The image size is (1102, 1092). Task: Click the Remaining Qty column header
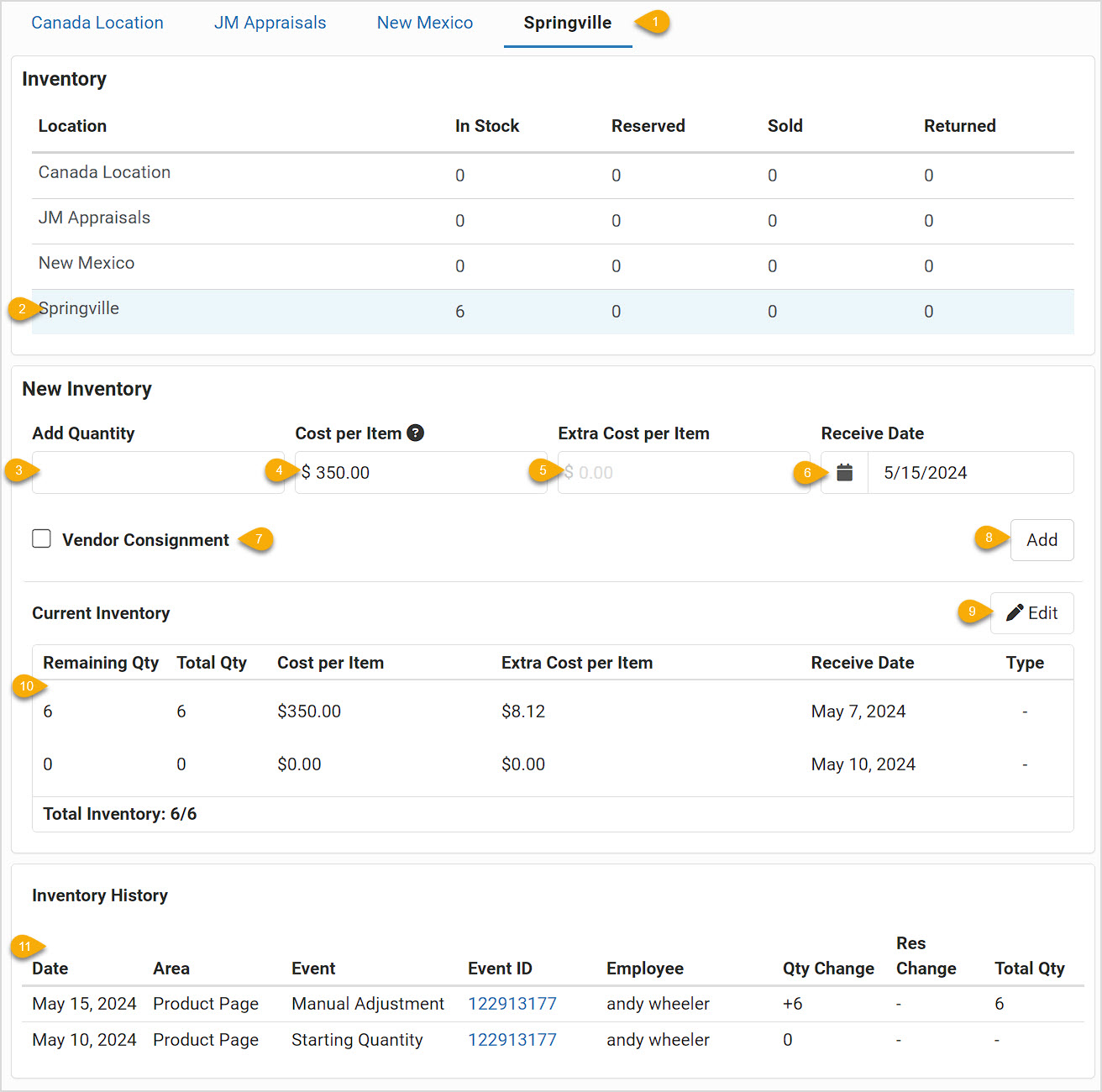101,663
